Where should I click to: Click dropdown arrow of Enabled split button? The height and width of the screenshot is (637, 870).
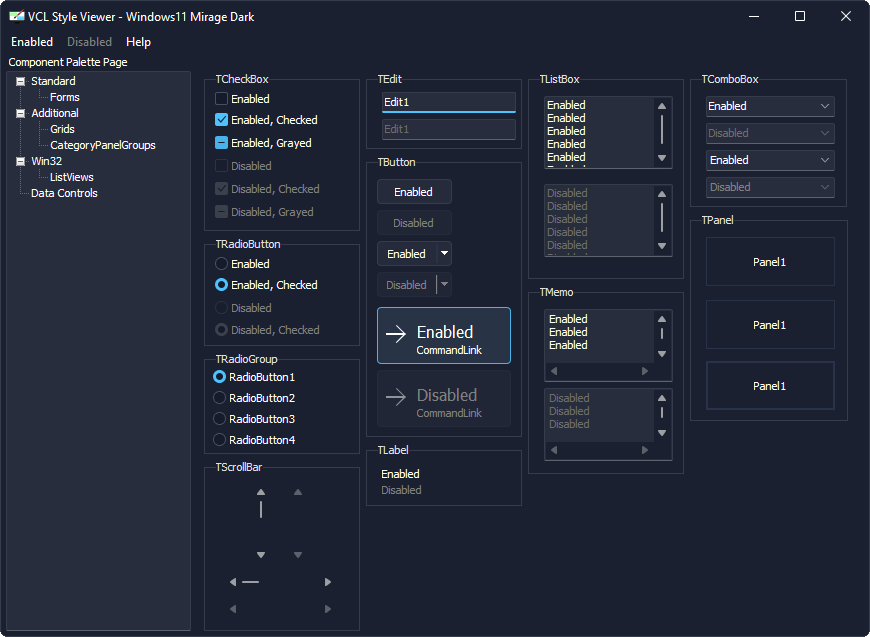444,254
